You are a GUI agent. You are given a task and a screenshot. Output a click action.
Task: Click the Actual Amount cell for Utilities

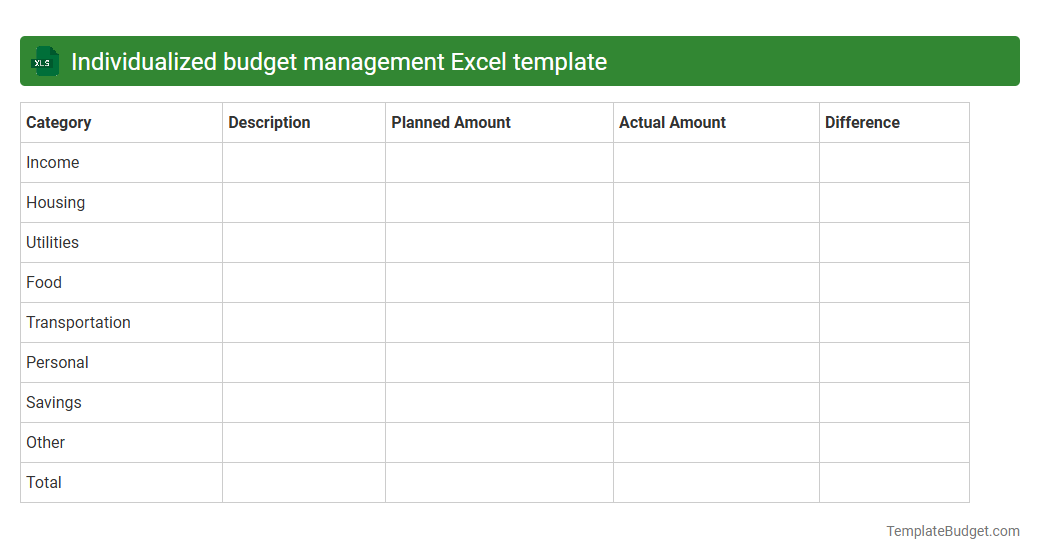[716, 243]
